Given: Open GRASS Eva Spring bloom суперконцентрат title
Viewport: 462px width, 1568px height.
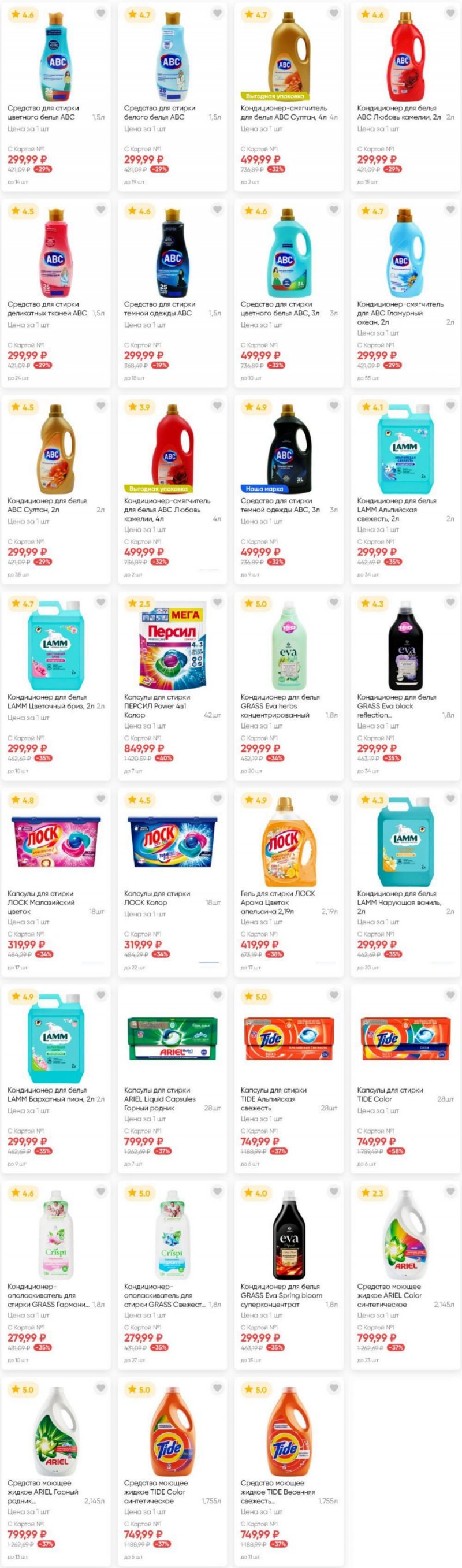Looking at the screenshot, I should [x=281, y=1295].
